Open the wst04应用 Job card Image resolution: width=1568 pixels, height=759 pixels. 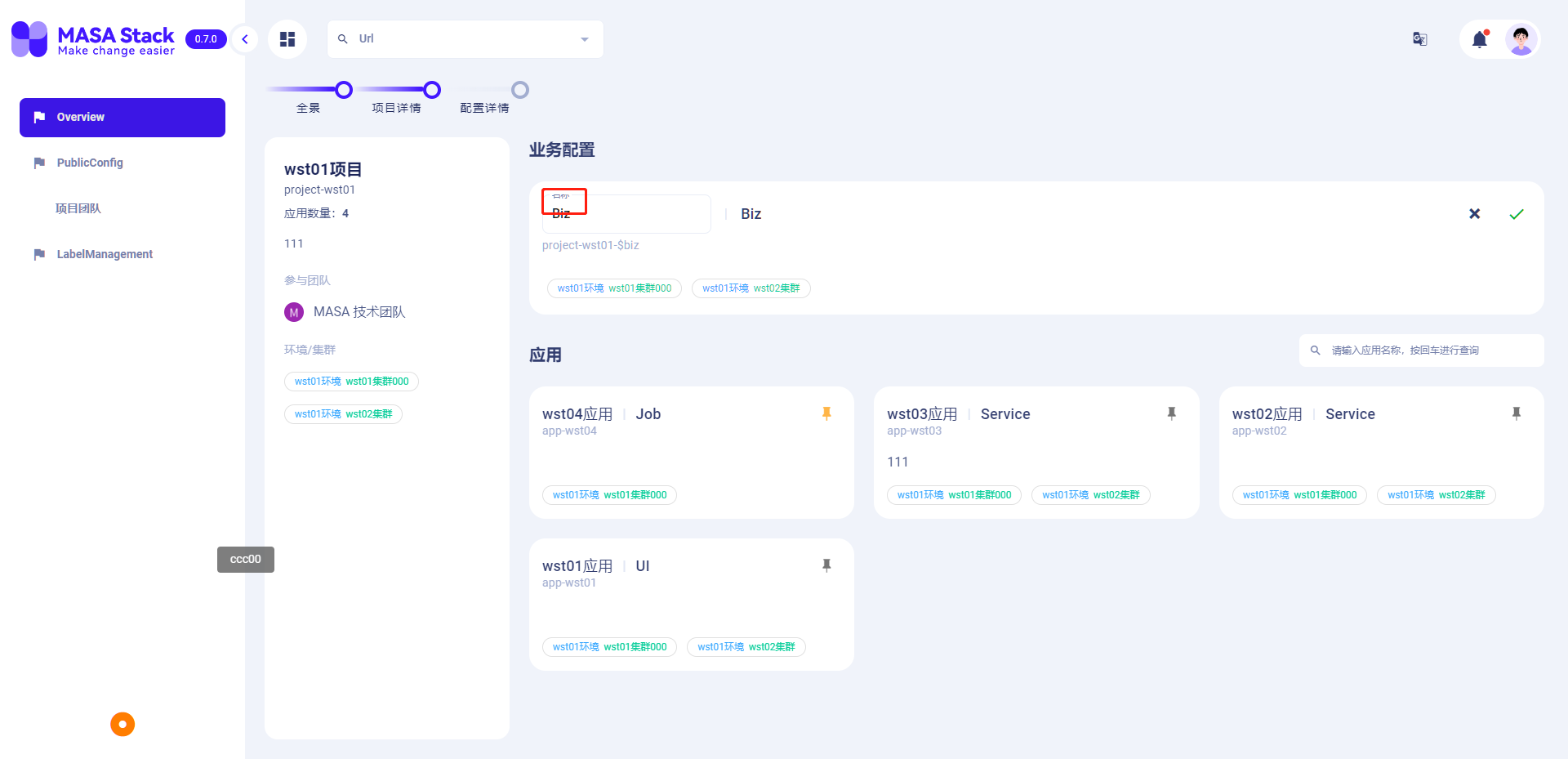click(x=692, y=453)
